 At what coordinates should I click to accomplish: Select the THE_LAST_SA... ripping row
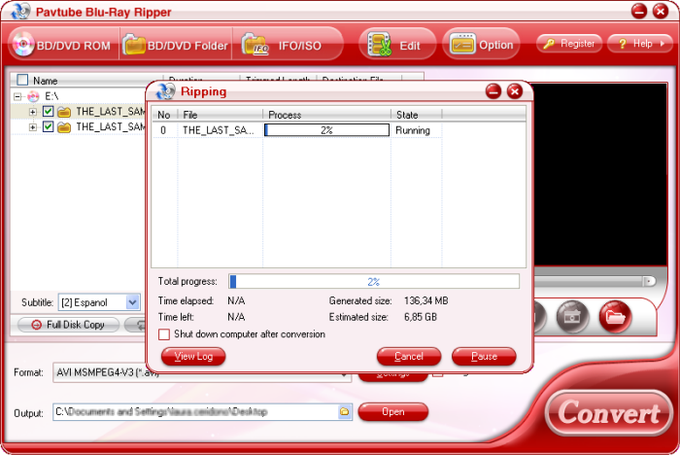point(297,130)
